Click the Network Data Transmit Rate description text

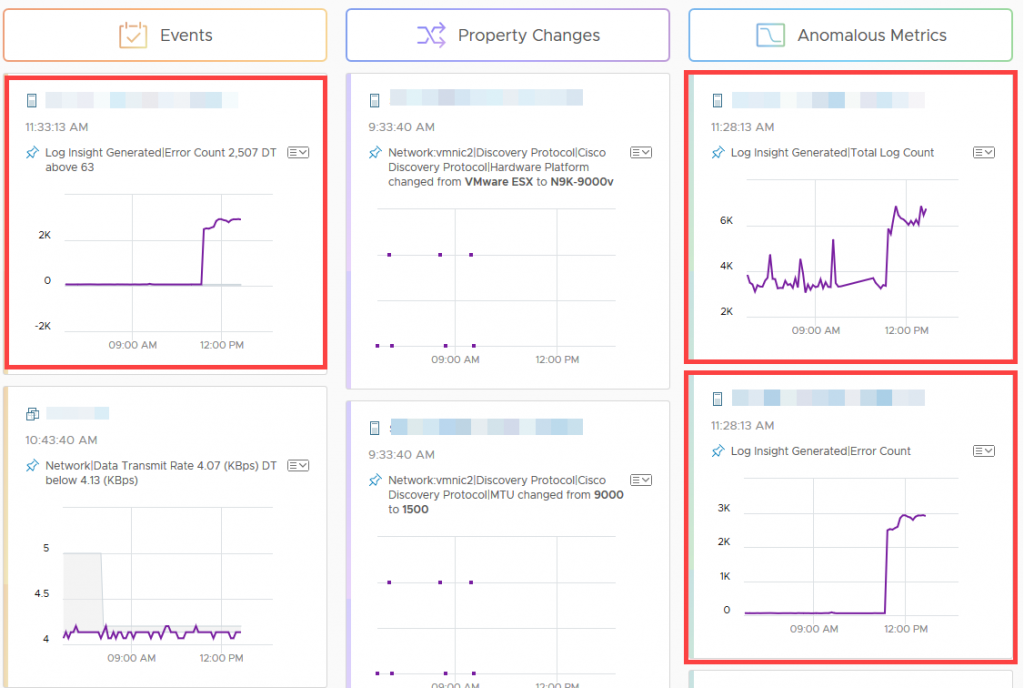[158, 473]
